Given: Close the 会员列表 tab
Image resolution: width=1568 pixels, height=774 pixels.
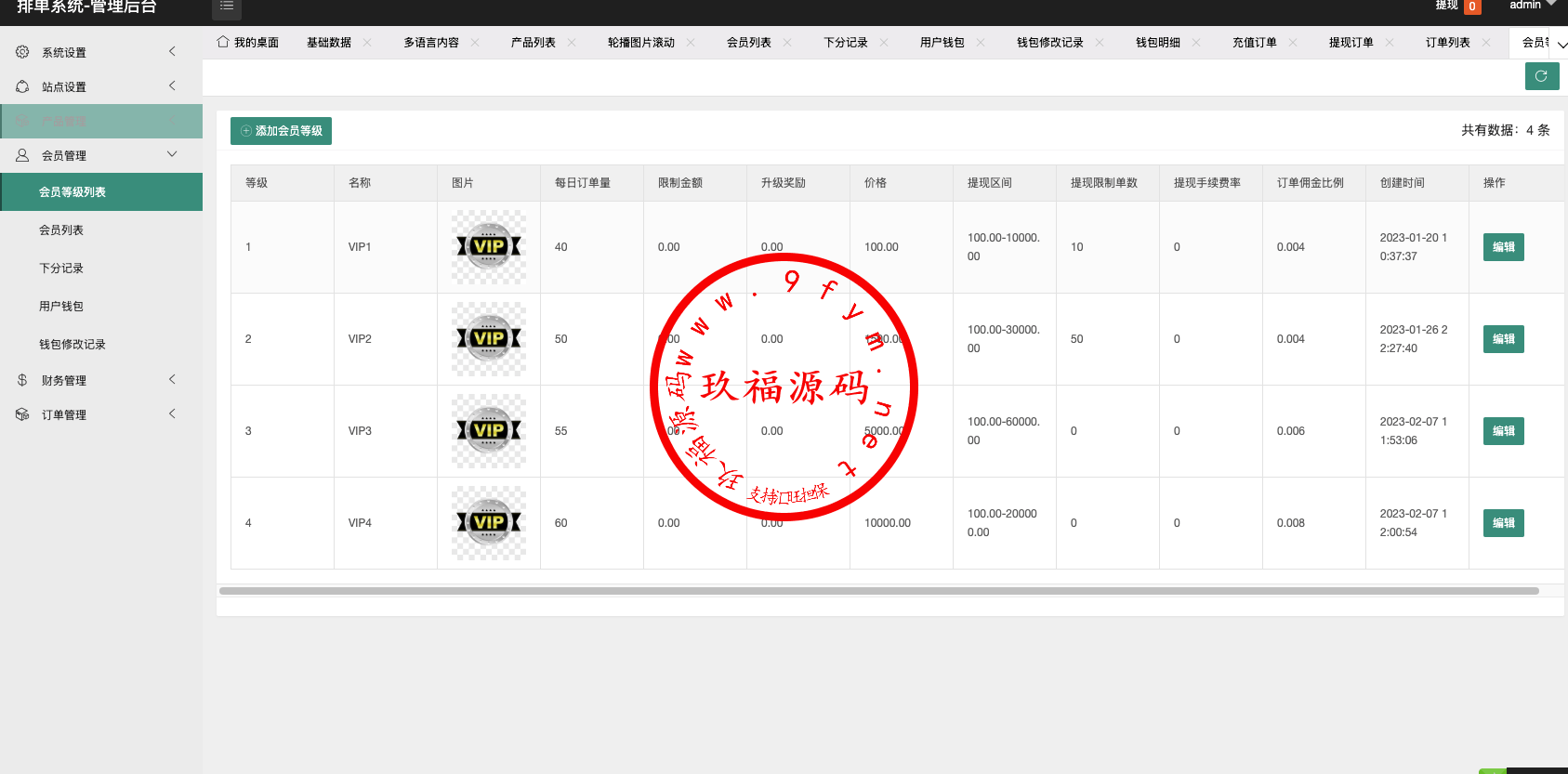Looking at the screenshot, I should click(787, 42).
